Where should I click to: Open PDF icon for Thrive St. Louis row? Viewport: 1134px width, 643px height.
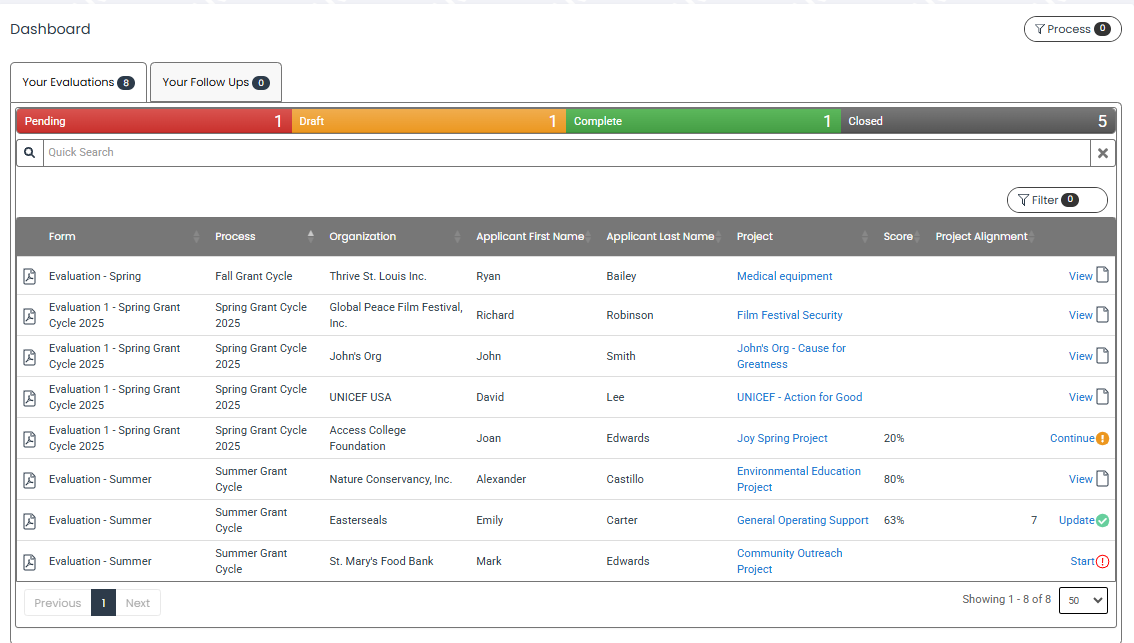click(30, 276)
